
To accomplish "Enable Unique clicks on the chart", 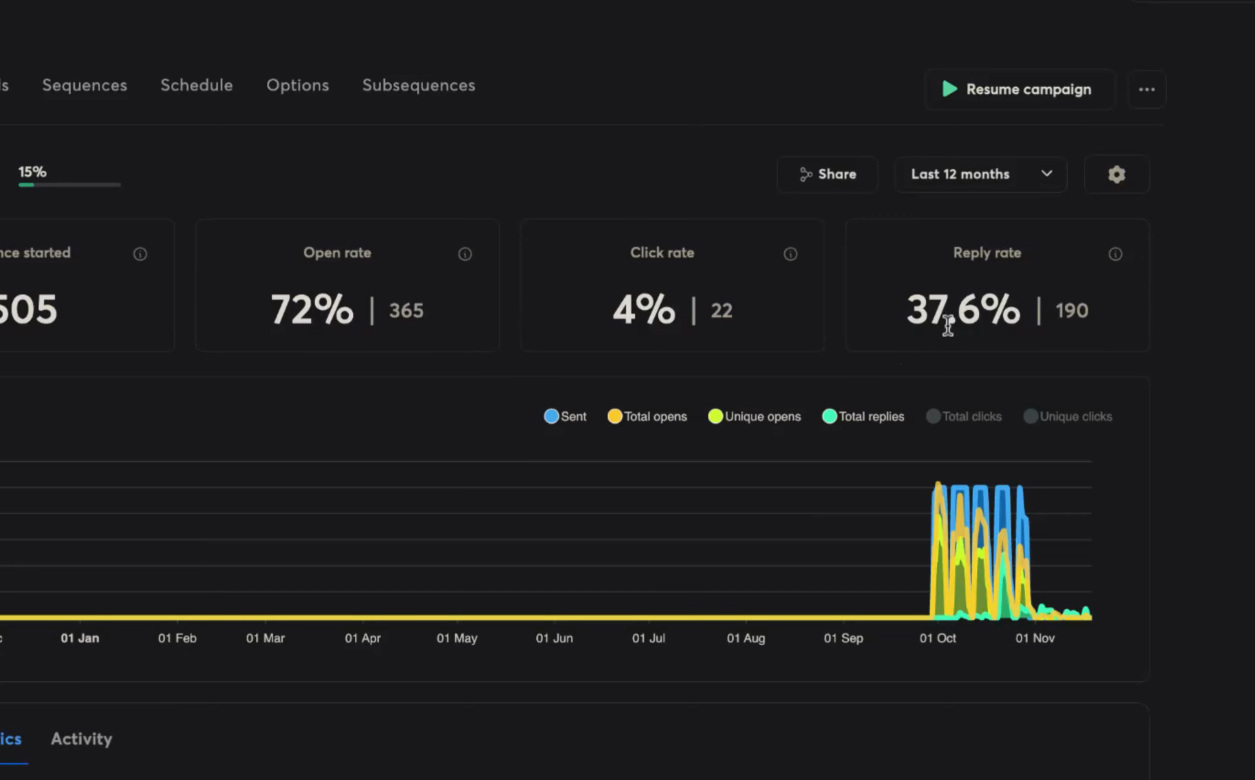I will tap(1067, 416).
